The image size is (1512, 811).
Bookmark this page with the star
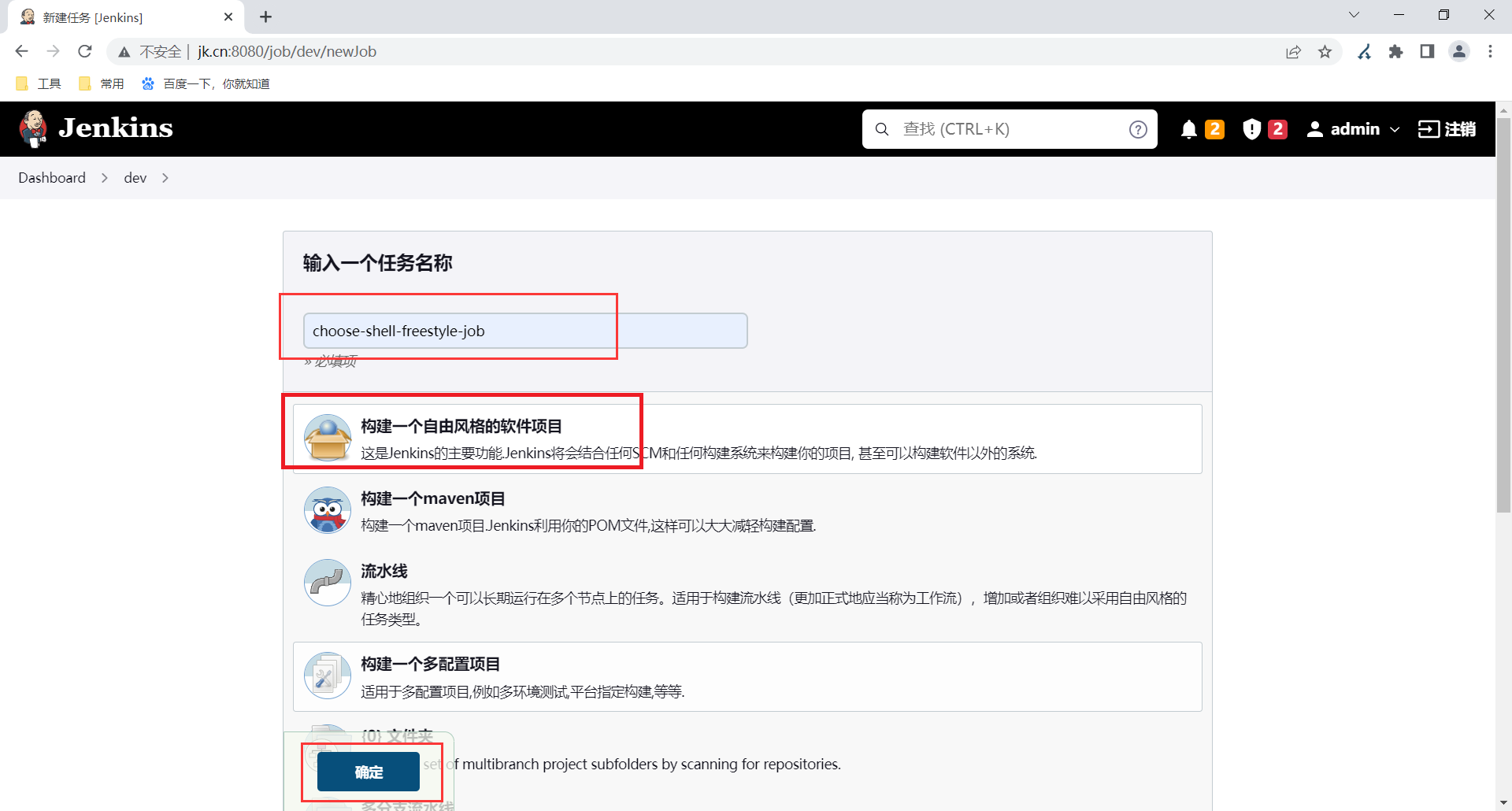coord(1325,52)
